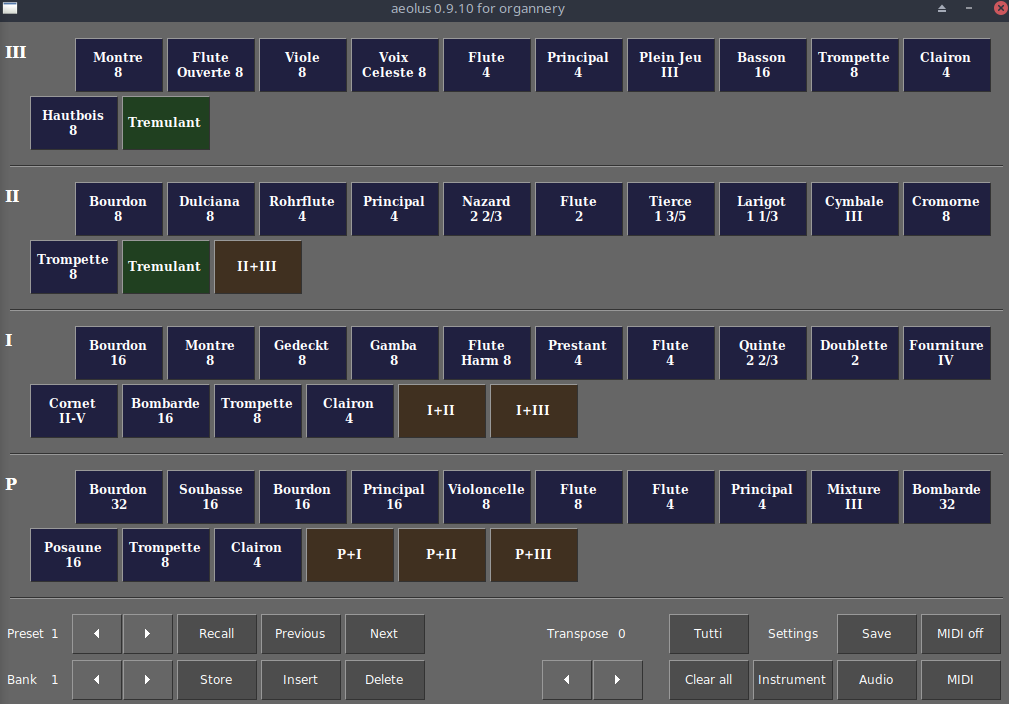Click the Next preset button
This screenshot has width=1009, height=704.
[385, 634]
